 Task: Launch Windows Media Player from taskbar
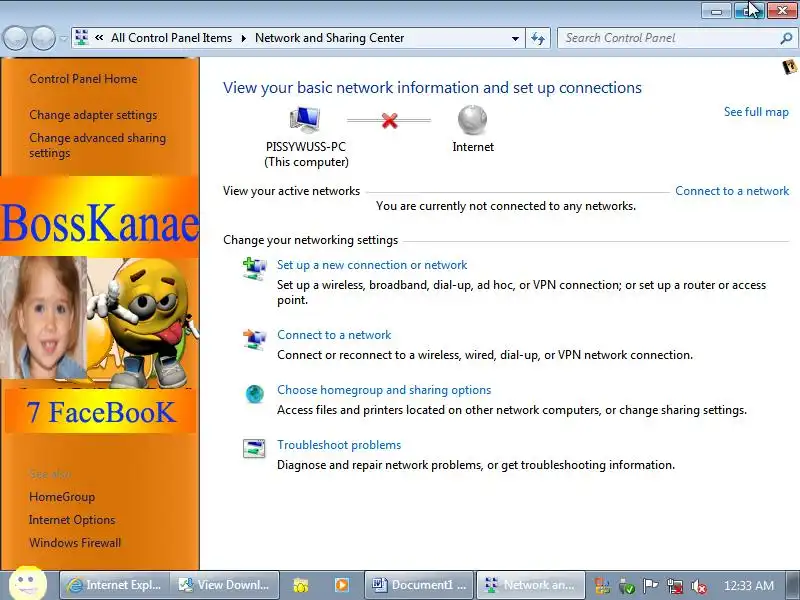[x=341, y=585]
